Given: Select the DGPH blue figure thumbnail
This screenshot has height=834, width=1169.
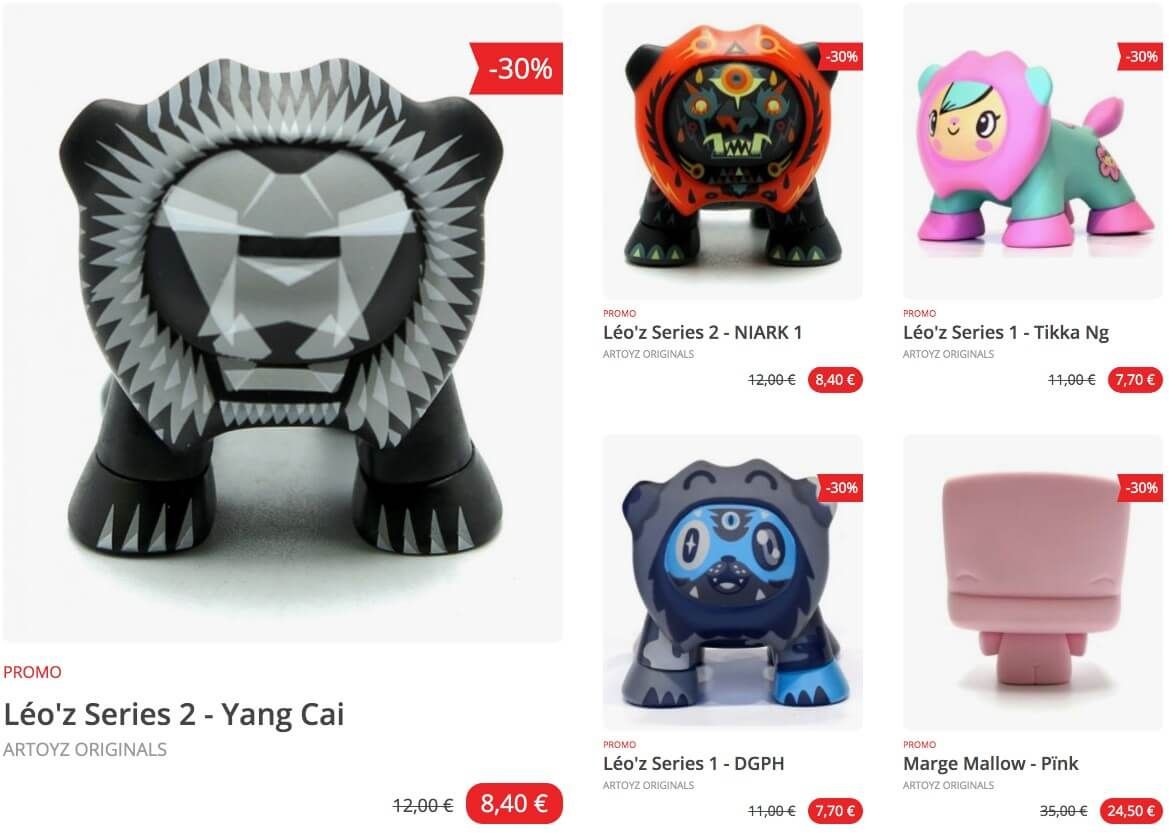Looking at the screenshot, I should point(732,582).
